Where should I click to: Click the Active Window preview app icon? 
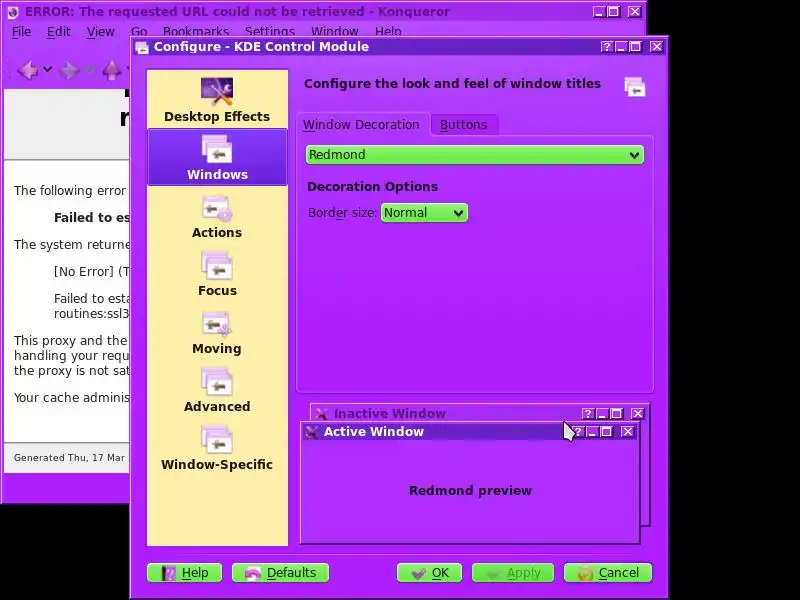point(311,432)
